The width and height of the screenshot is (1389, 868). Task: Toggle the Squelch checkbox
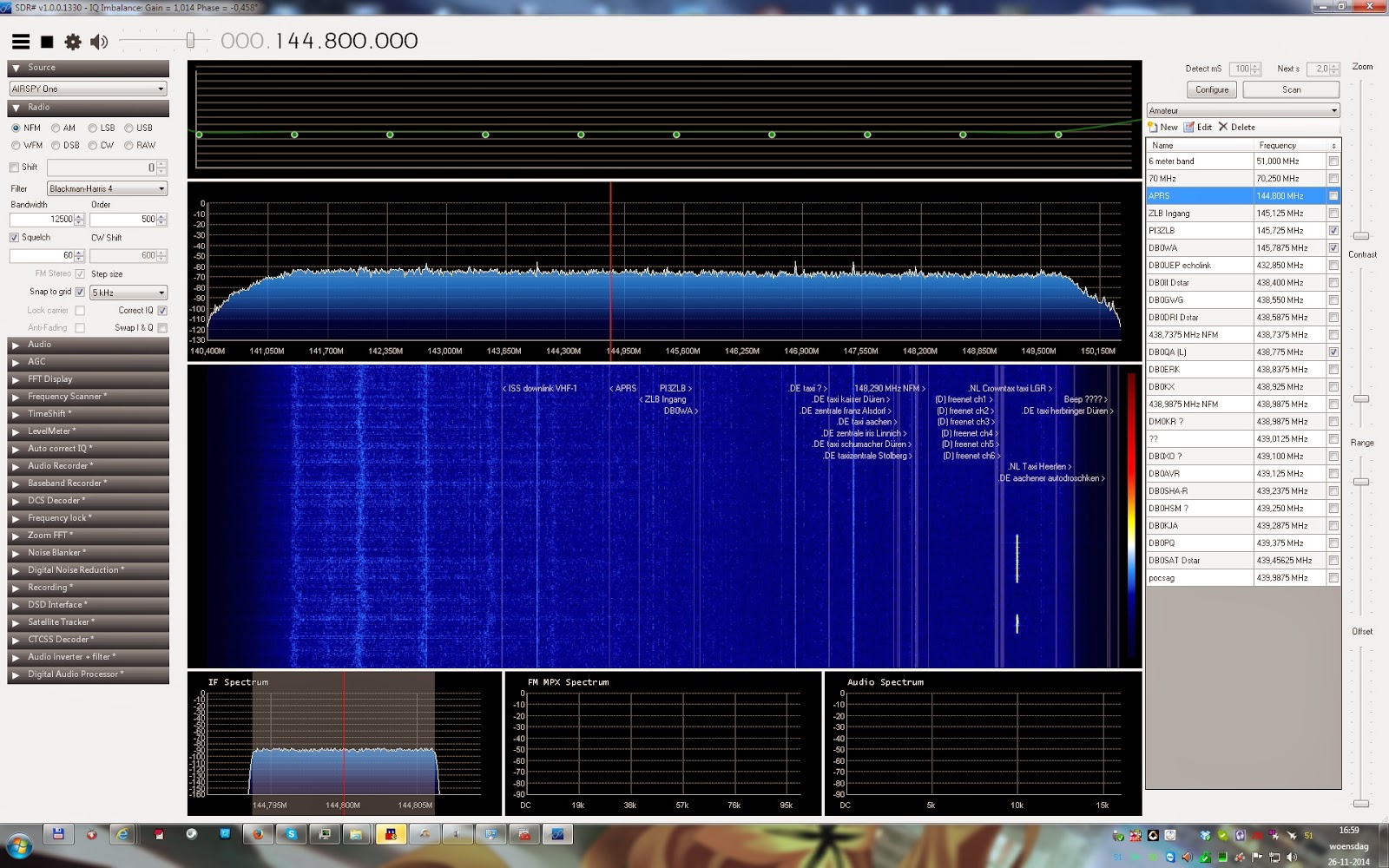[14, 237]
